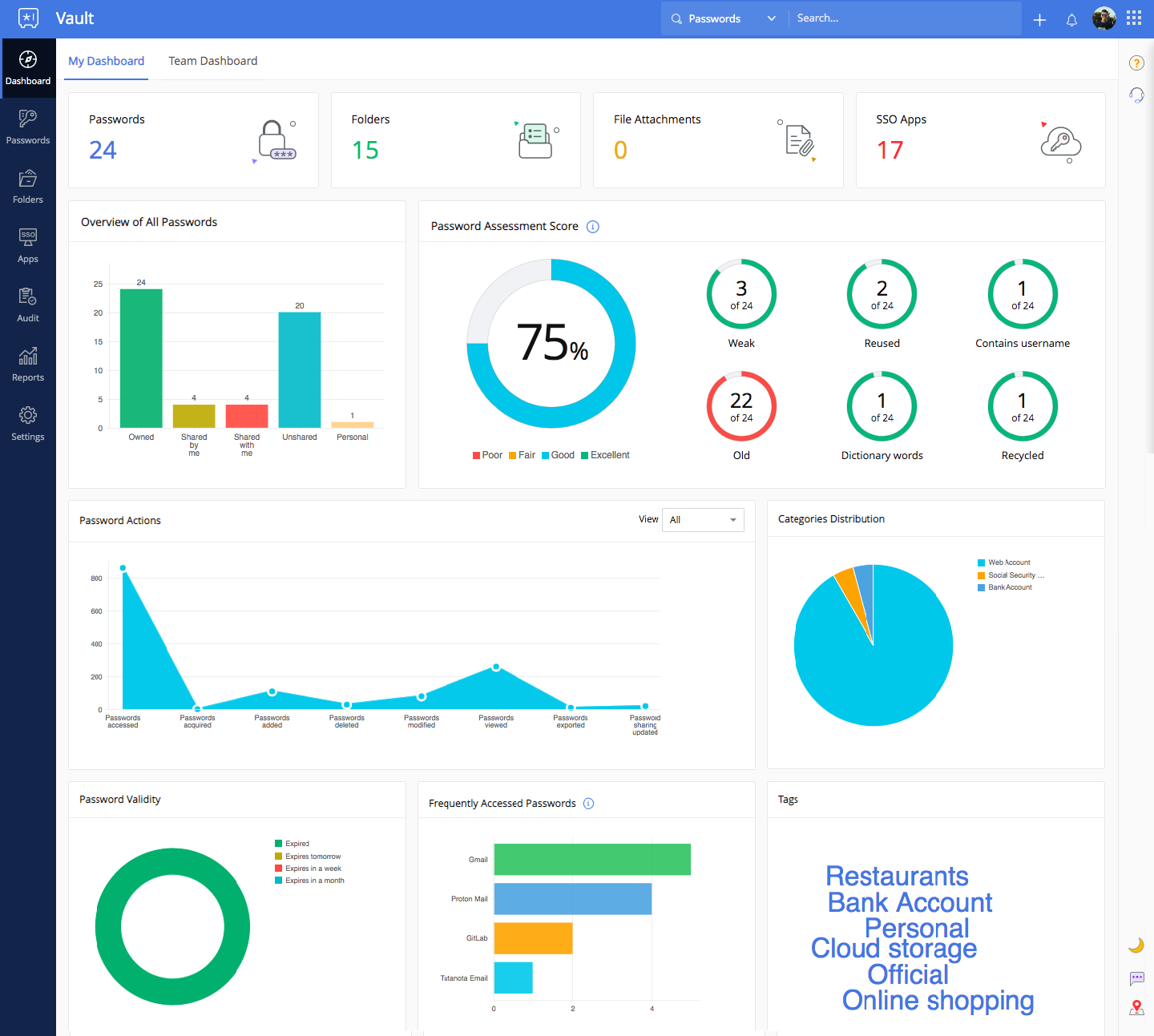Open the 17 SSO Apps count

(890, 150)
